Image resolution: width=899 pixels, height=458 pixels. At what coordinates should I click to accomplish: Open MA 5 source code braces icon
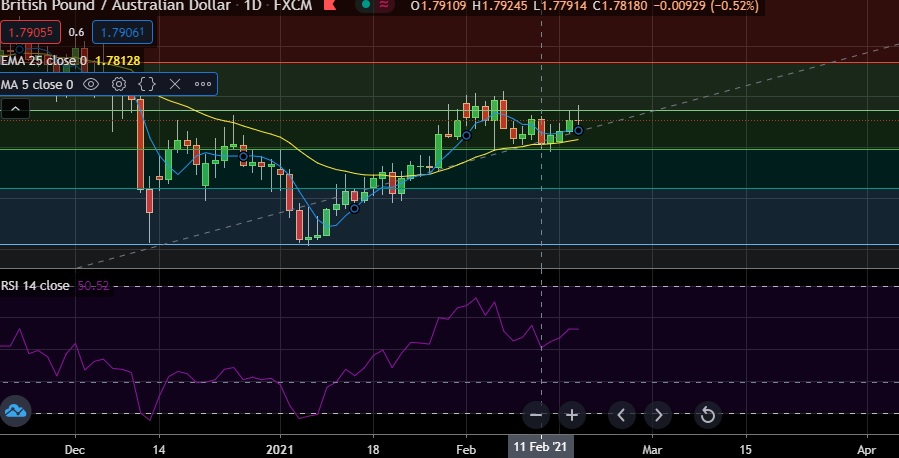click(x=147, y=84)
